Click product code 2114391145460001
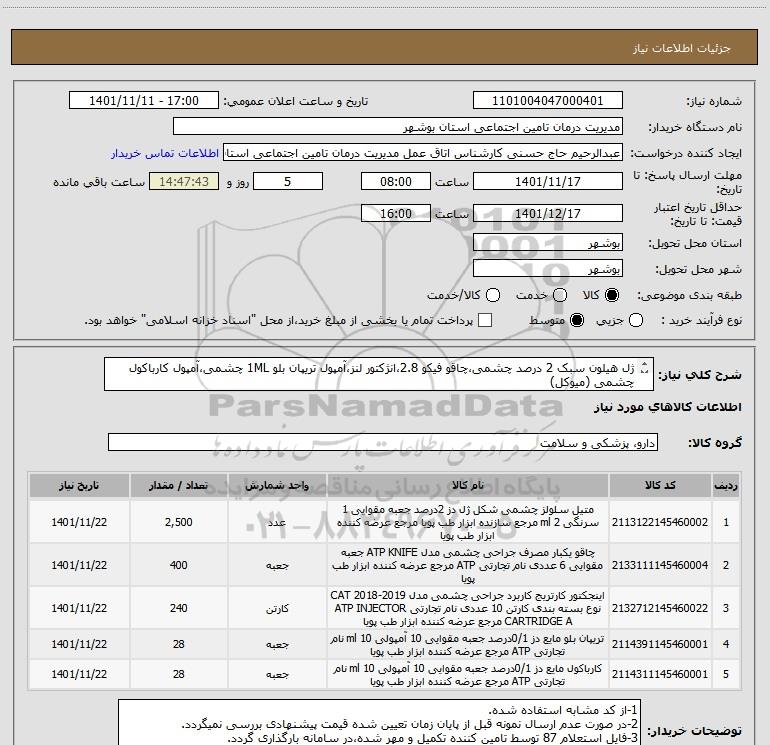Viewport: 770px width, 745px height. point(660,644)
